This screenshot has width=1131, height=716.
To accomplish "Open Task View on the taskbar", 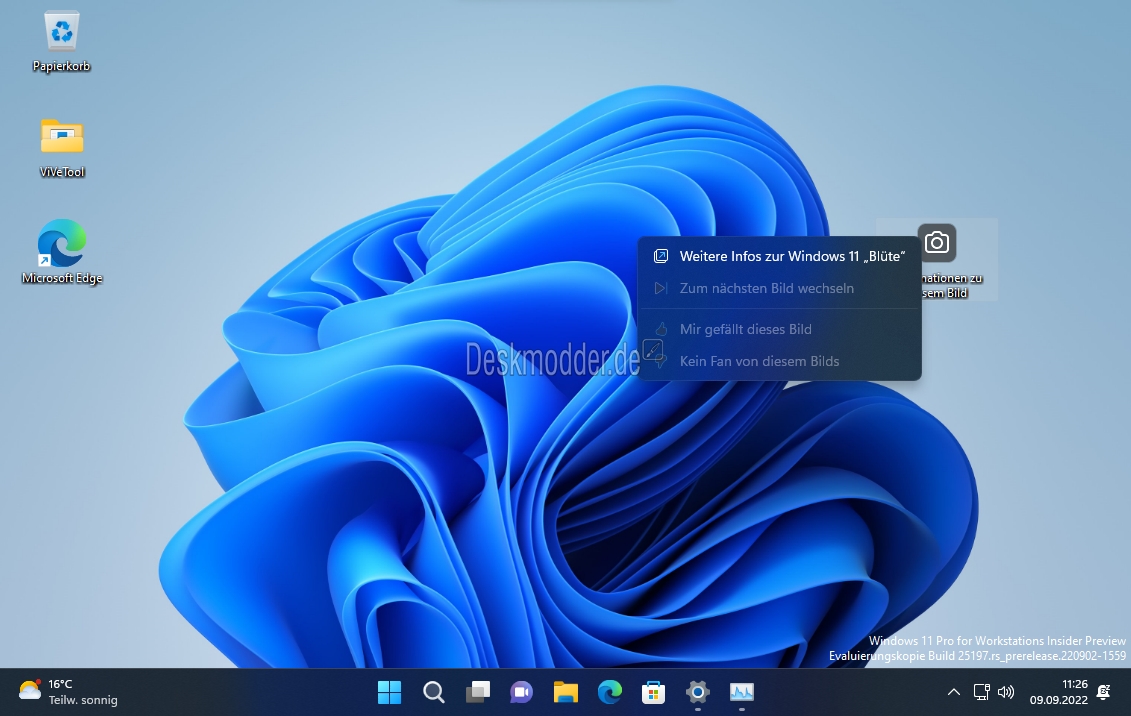I will 478,692.
